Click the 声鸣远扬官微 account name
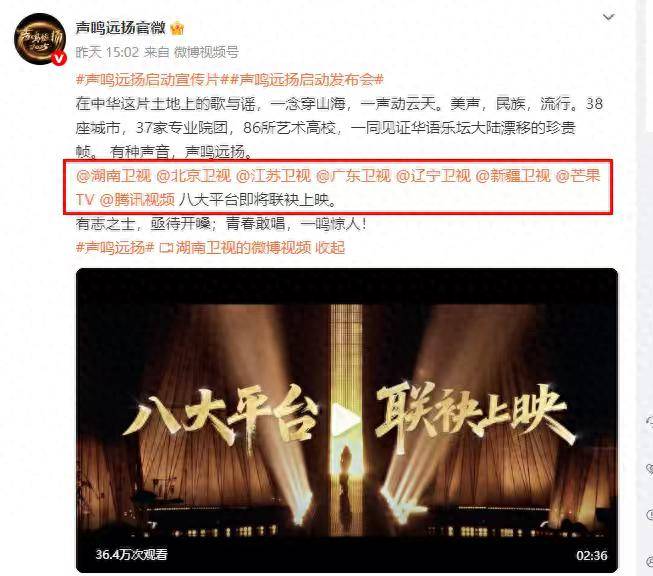The image size is (653, 576). point(120,28)
